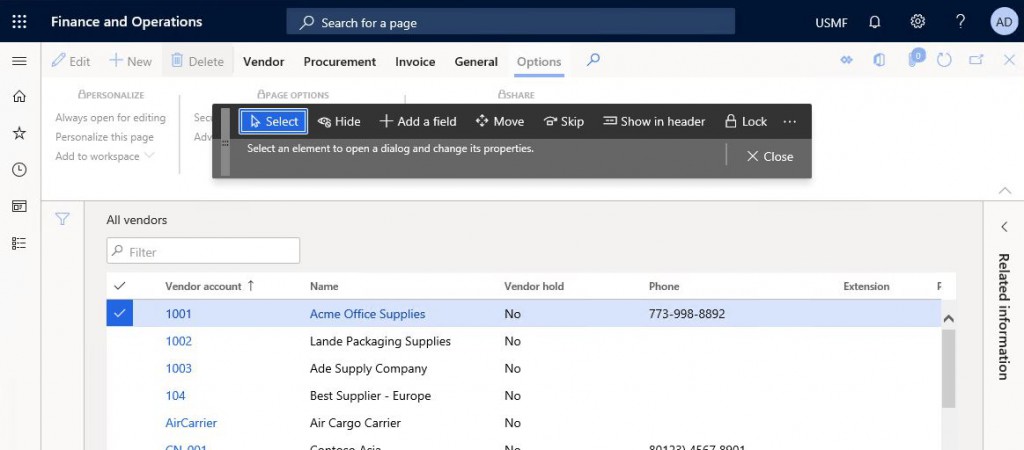This screenshot has width=1024, height=450.
Task: Select phone number 773-998-8892 cell
Action: click(686, 313)
